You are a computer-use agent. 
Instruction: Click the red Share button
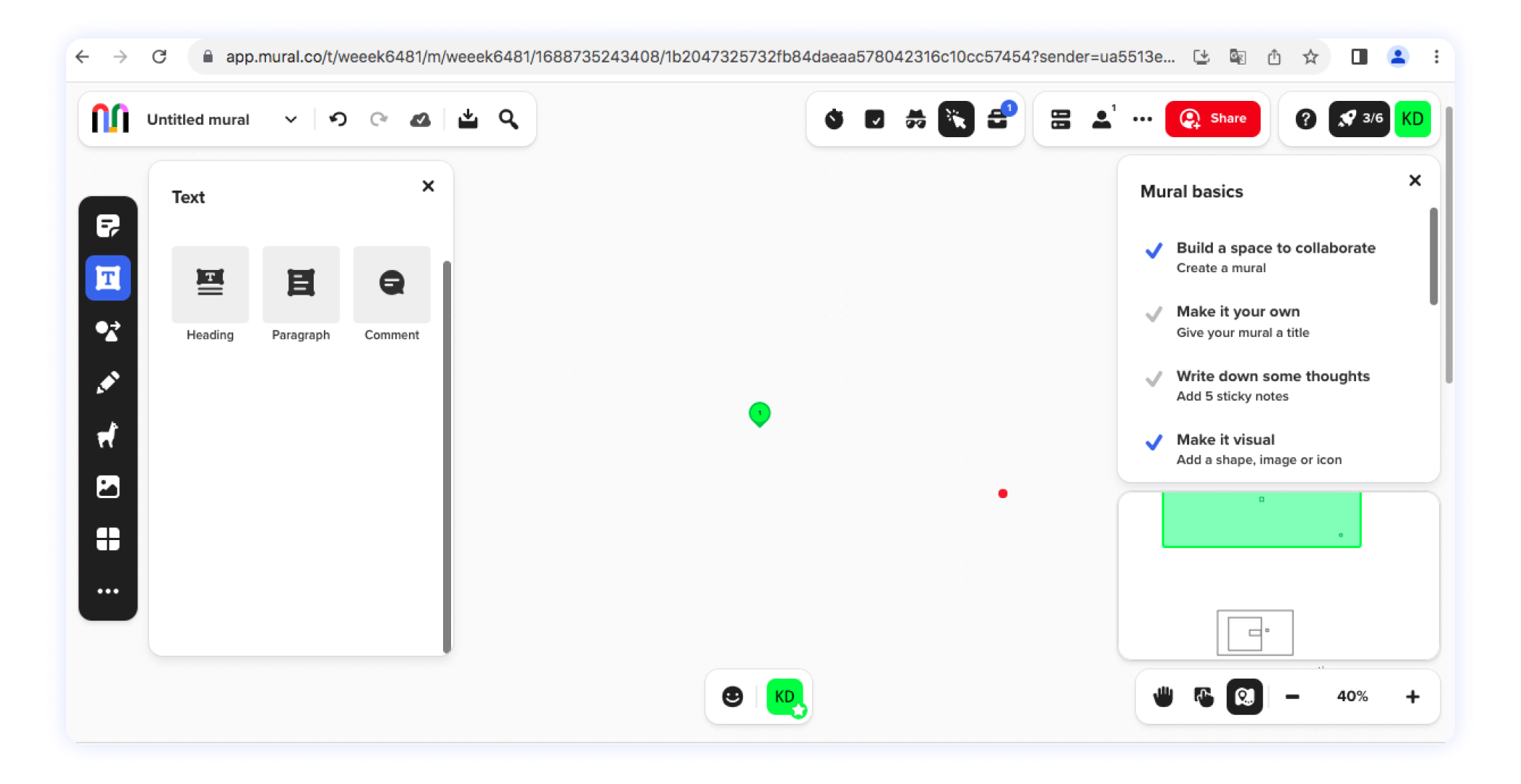pyautogui.click(x=1212, y=118)
